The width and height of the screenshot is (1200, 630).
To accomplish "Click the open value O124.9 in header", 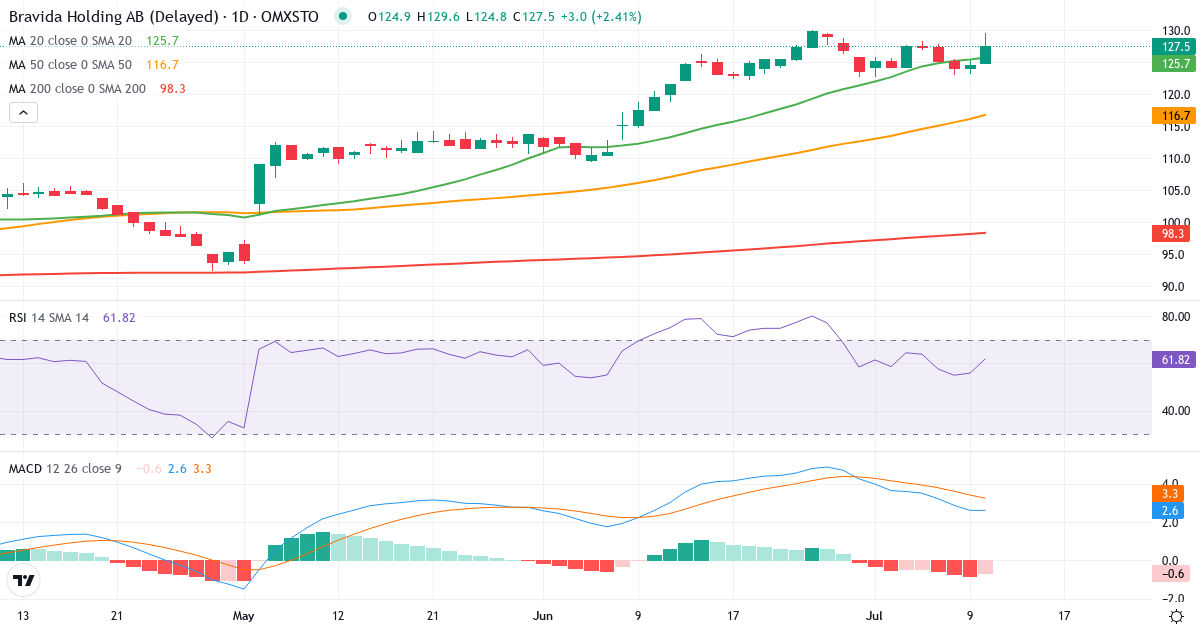I will 388,17.
